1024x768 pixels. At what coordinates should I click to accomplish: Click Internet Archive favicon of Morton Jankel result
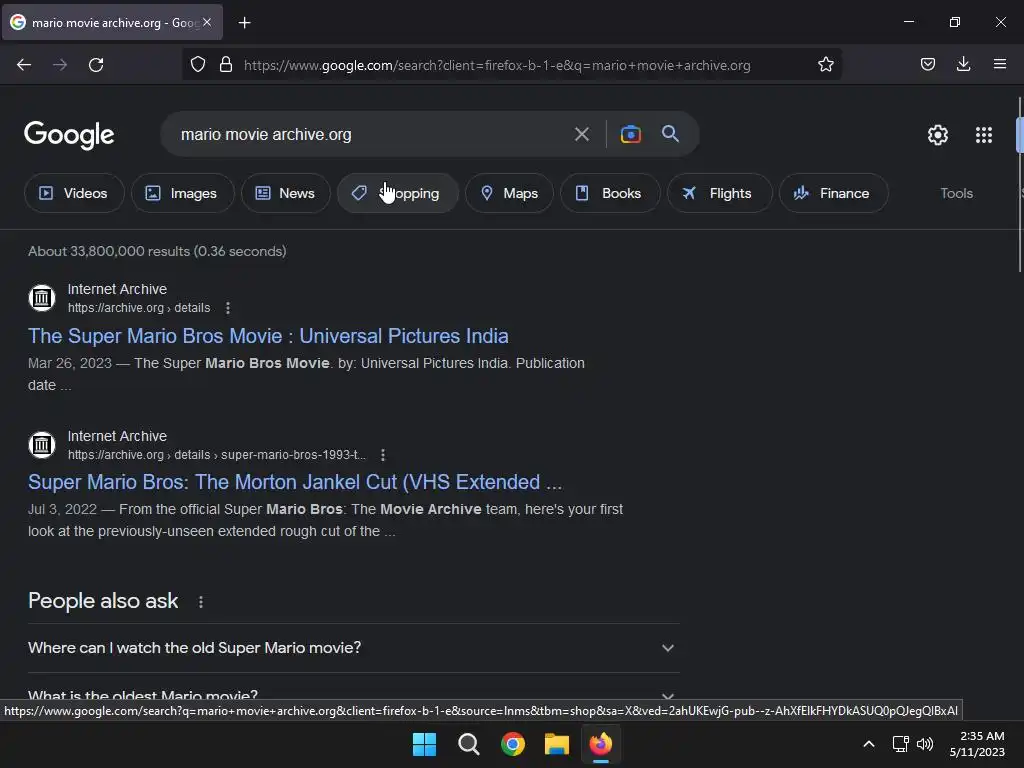(42, 445)
